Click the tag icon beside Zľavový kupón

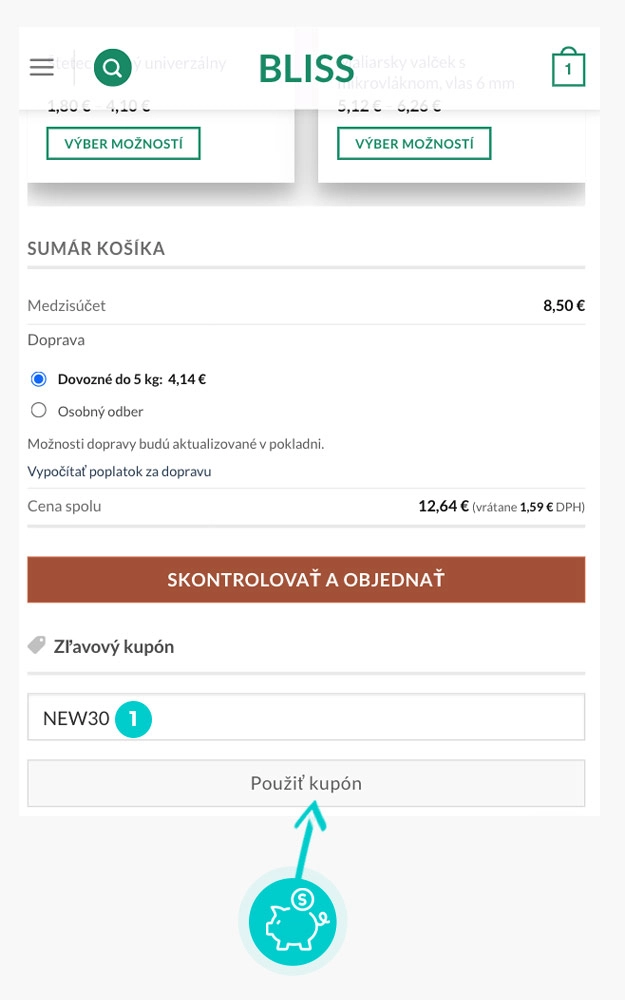pyautogui.click(x=36, y=646)
